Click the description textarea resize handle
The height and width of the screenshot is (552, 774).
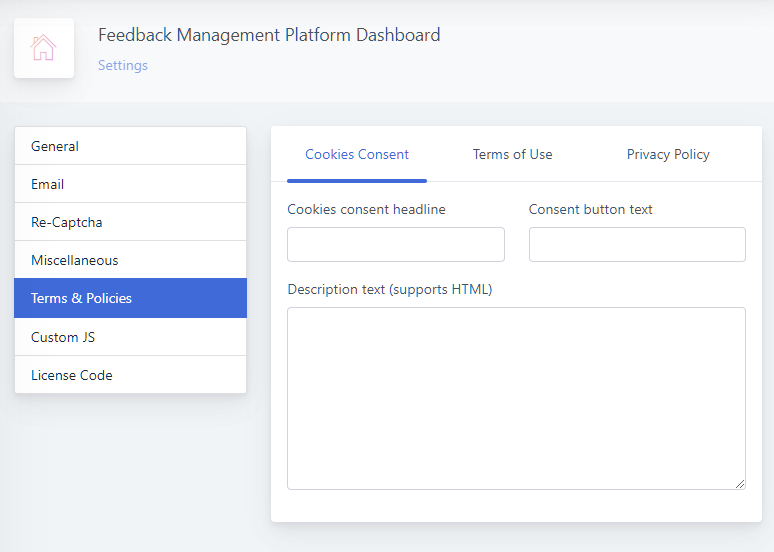pyautogui.click(x=740, y=484)
